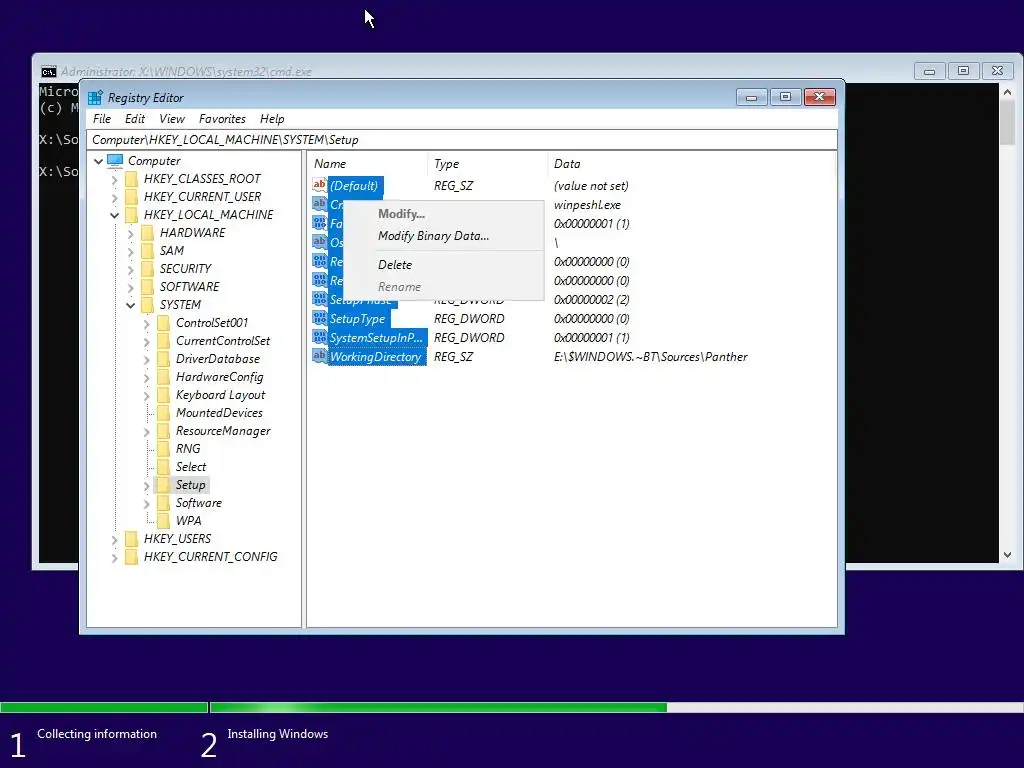1024x768 pixels.
Task: Click the HKEY_CLASSES_ROOT folder icon
Action: point(131,179)
